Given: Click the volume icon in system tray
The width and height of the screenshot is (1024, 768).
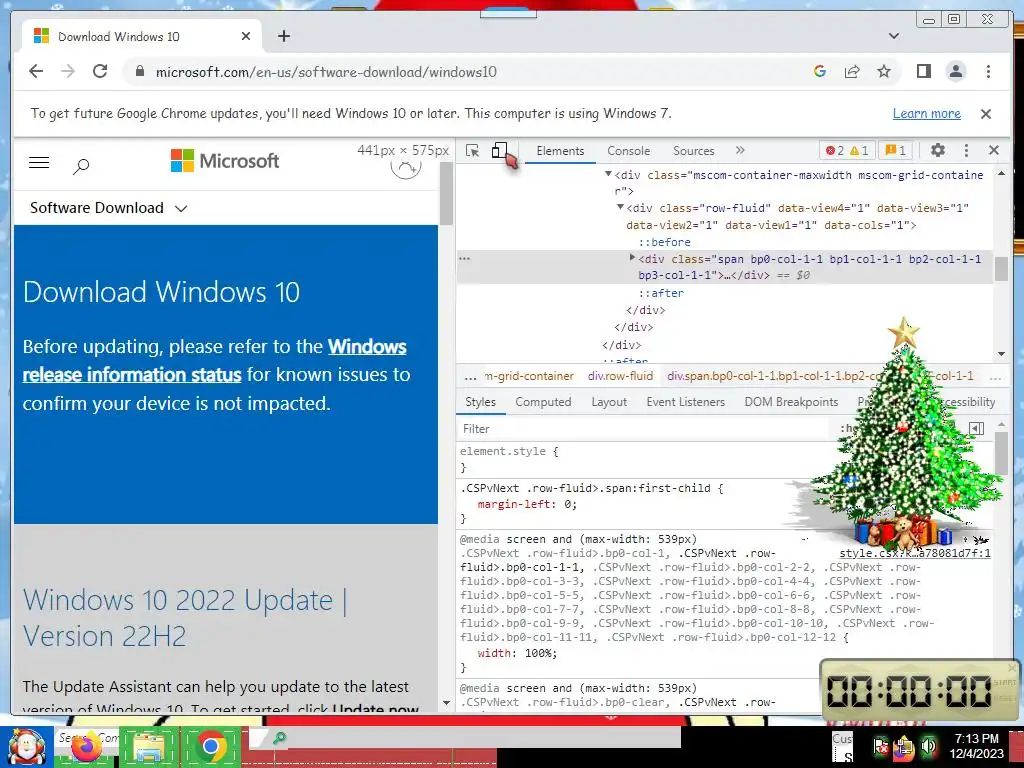Looking at the screenshot, I should pos(928,746).
